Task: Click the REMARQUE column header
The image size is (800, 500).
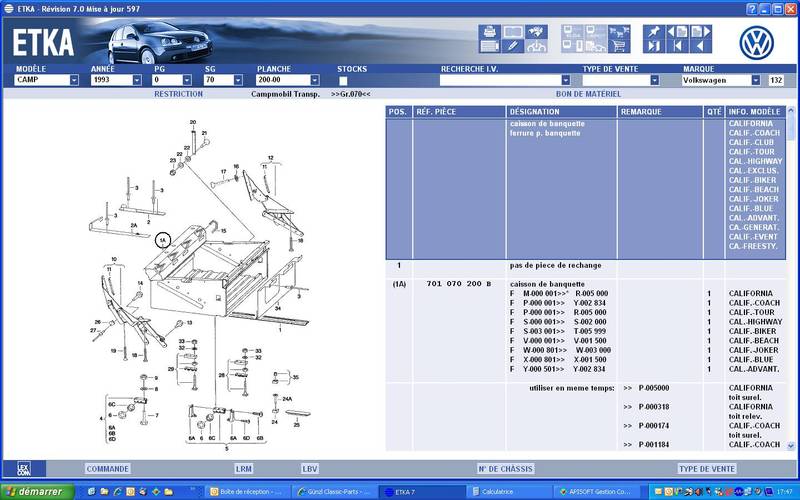Action: tap(660, 112)
